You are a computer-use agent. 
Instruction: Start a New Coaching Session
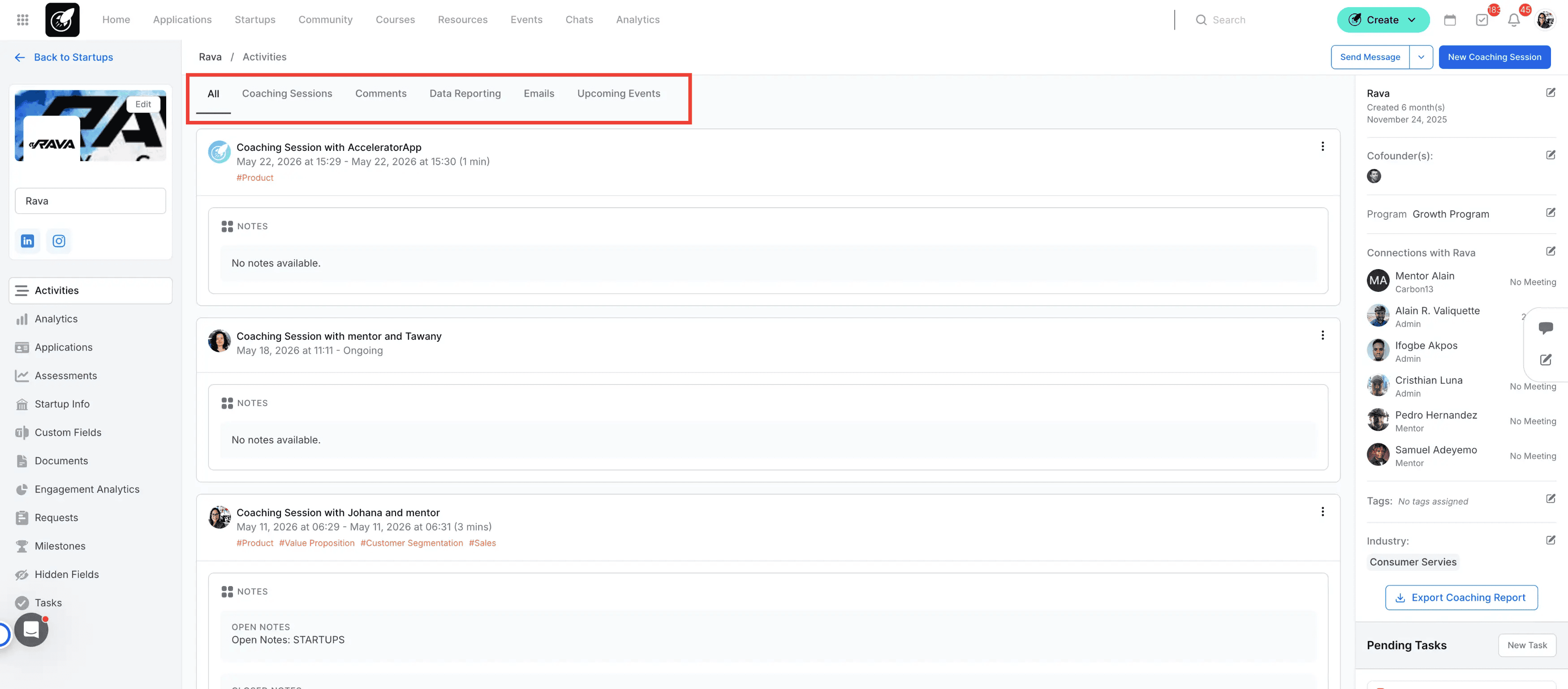pos(1495,57)
